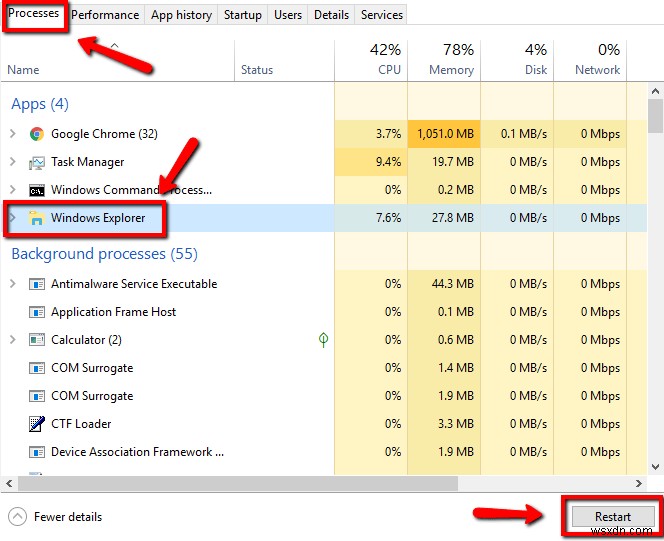The image size is (664, 541).
Task: Click the Task Manager process icon
Action: pyautogui.click(x=37, y=163)
